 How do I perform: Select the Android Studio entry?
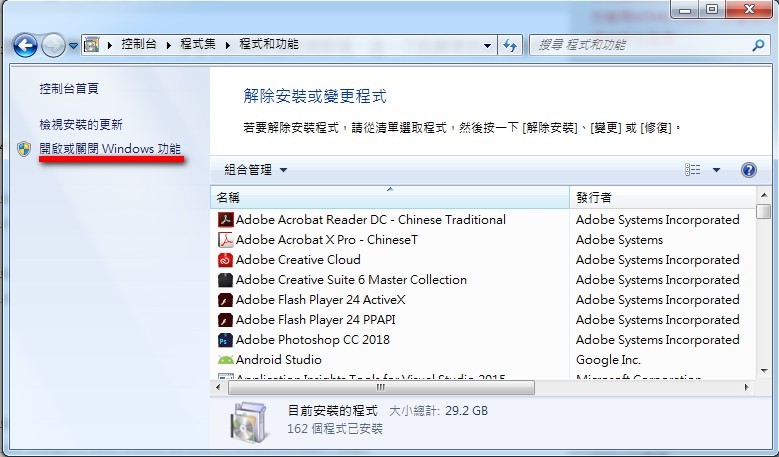279,360
